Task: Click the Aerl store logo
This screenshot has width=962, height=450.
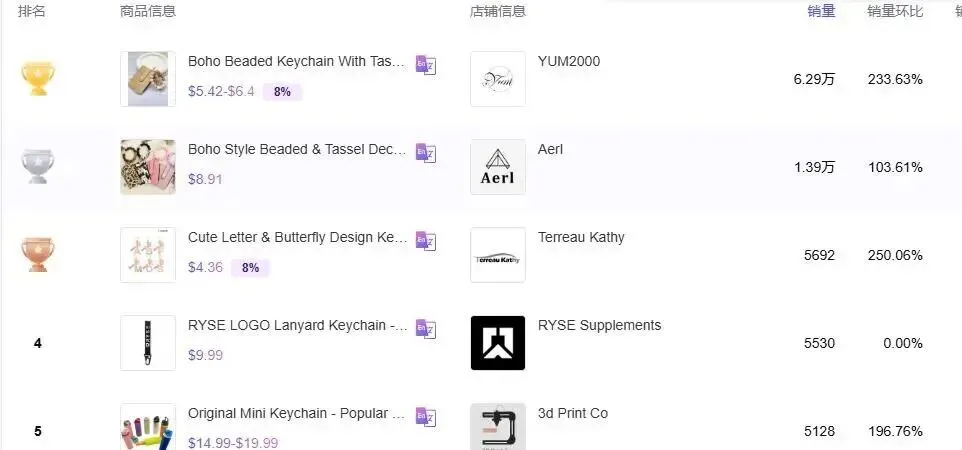Action: 498,167
